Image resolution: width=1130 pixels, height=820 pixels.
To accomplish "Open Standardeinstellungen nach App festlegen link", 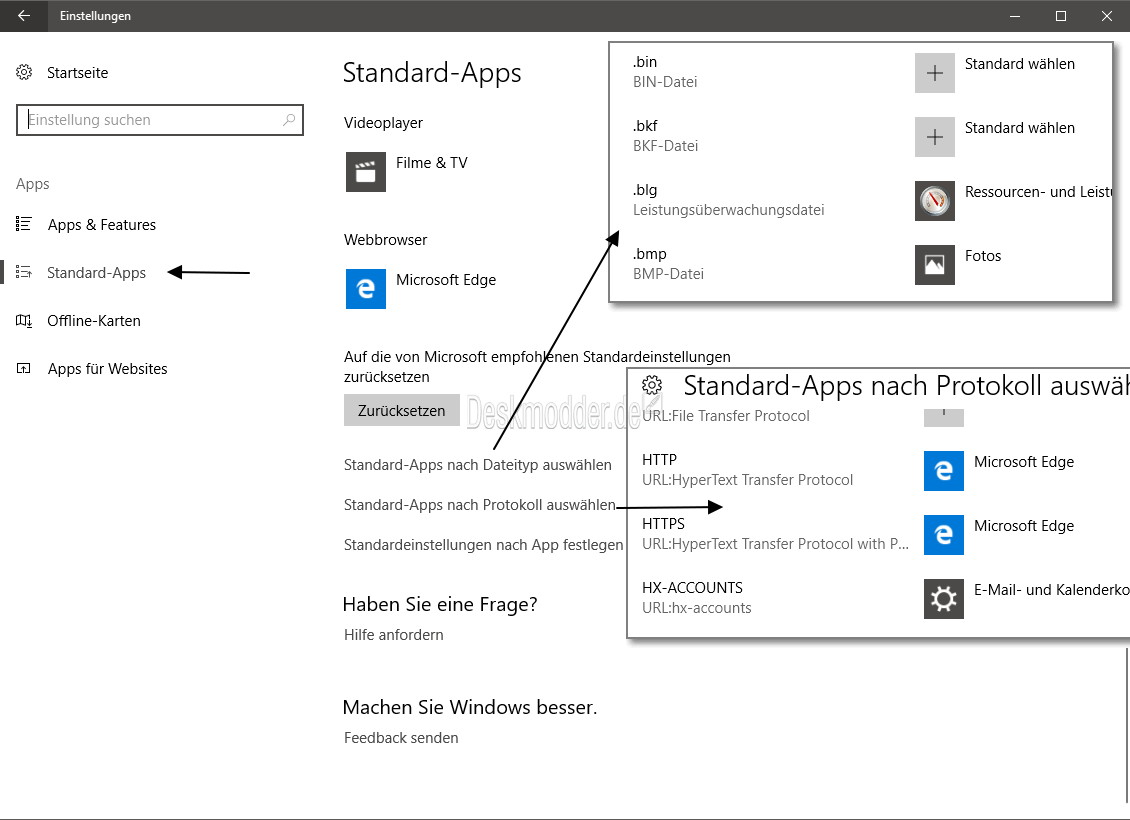I will point(483,545).
